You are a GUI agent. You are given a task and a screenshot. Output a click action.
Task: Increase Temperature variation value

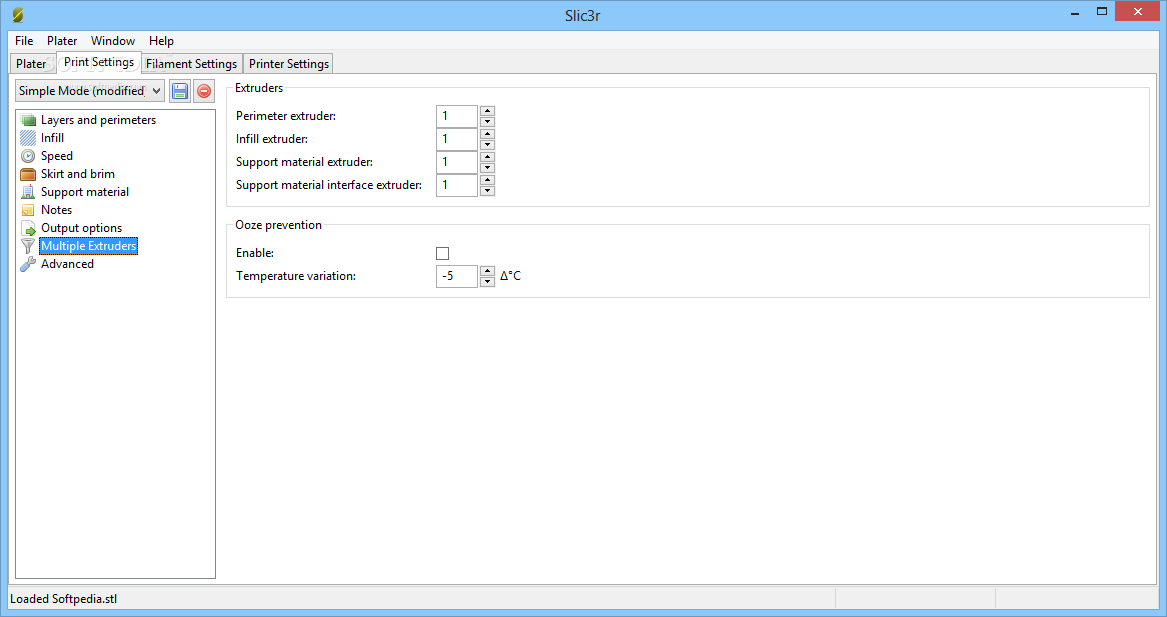487,271
